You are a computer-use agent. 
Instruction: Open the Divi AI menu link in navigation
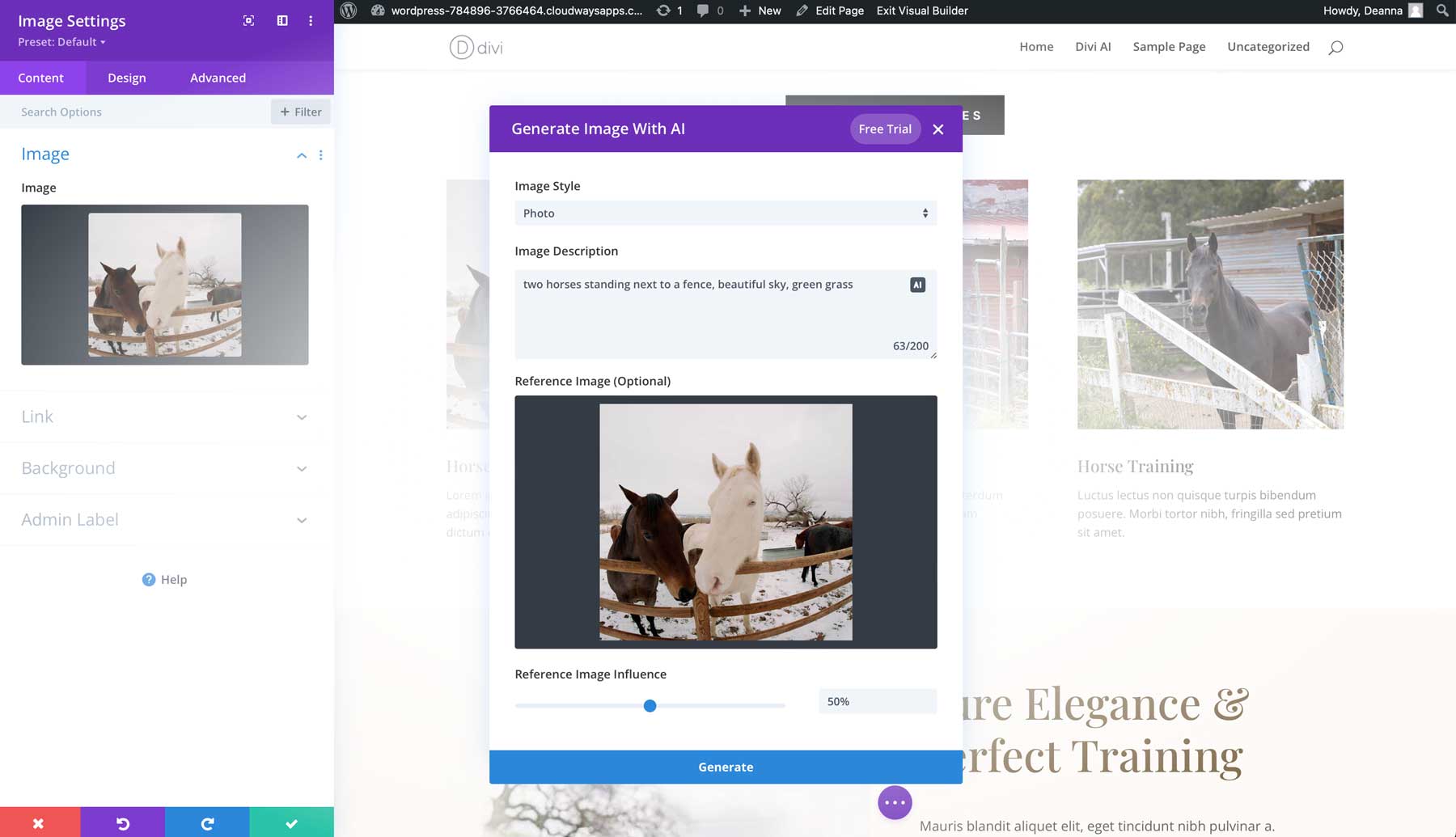(1093, 46)
